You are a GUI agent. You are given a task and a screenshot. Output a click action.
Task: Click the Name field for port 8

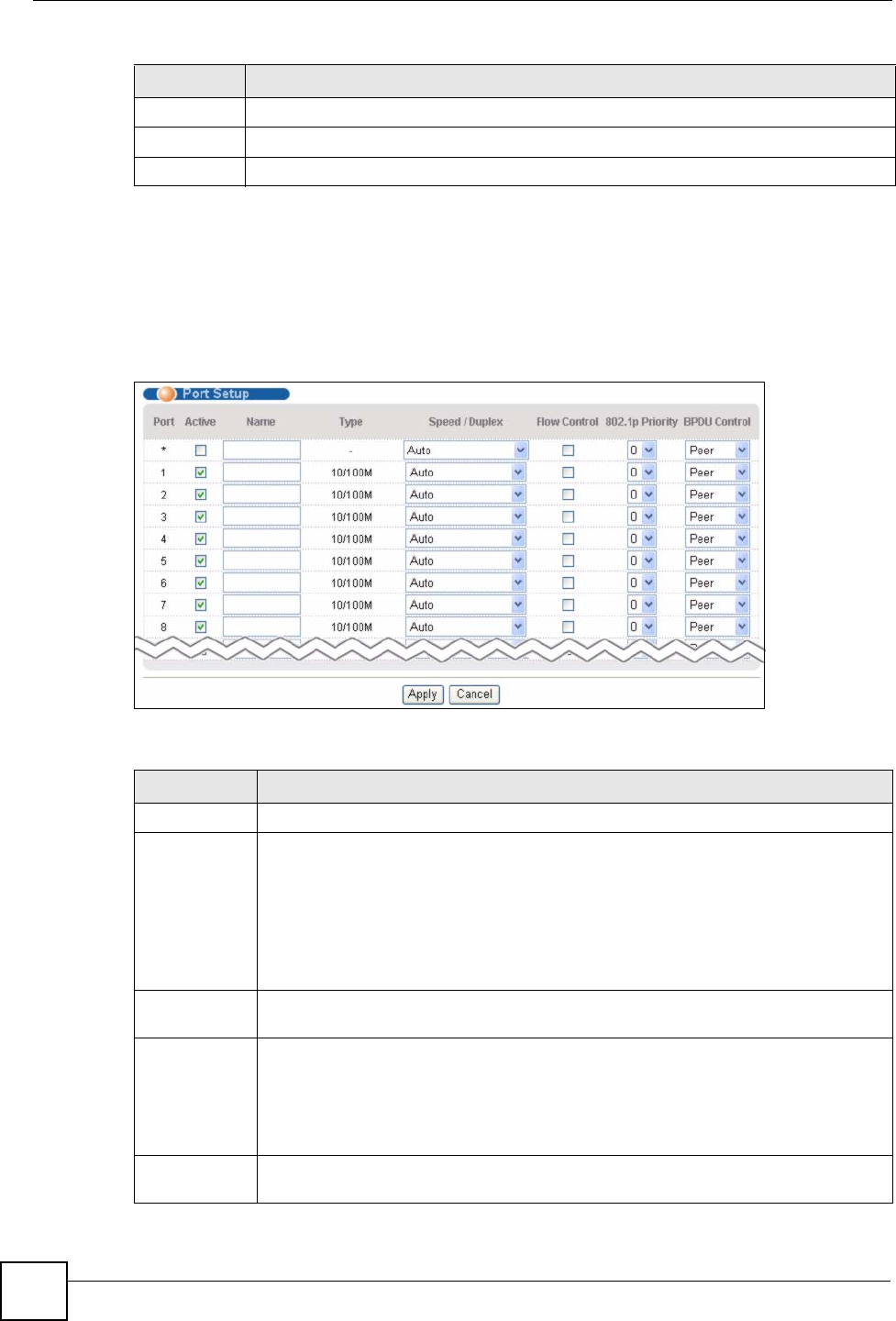point(261,627)
